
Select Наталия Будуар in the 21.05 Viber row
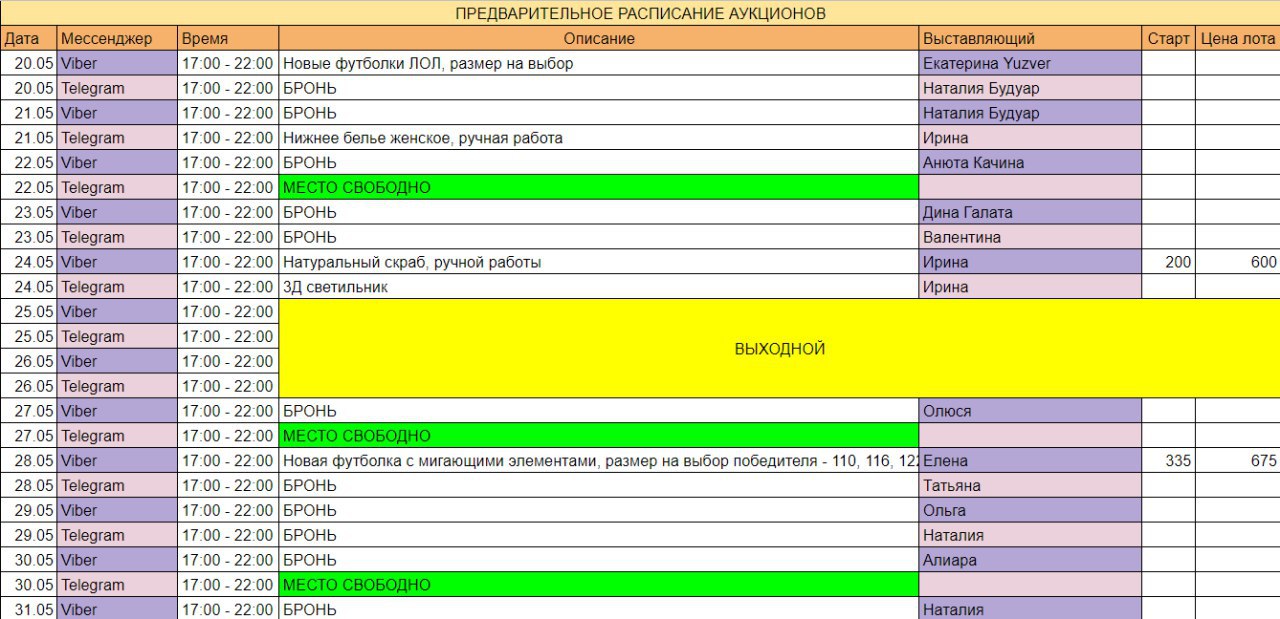(1031, 113)
